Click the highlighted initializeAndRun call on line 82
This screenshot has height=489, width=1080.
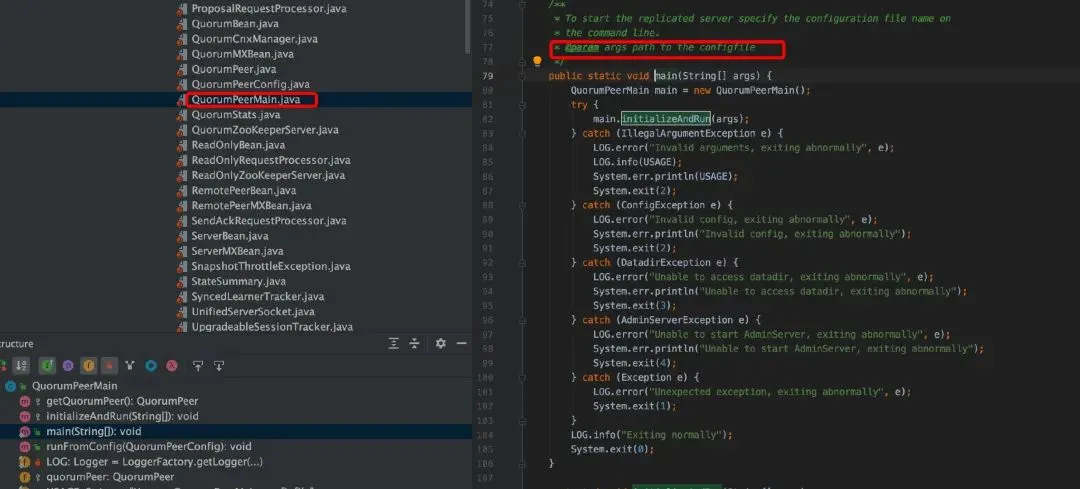click(x=666, y=119)
